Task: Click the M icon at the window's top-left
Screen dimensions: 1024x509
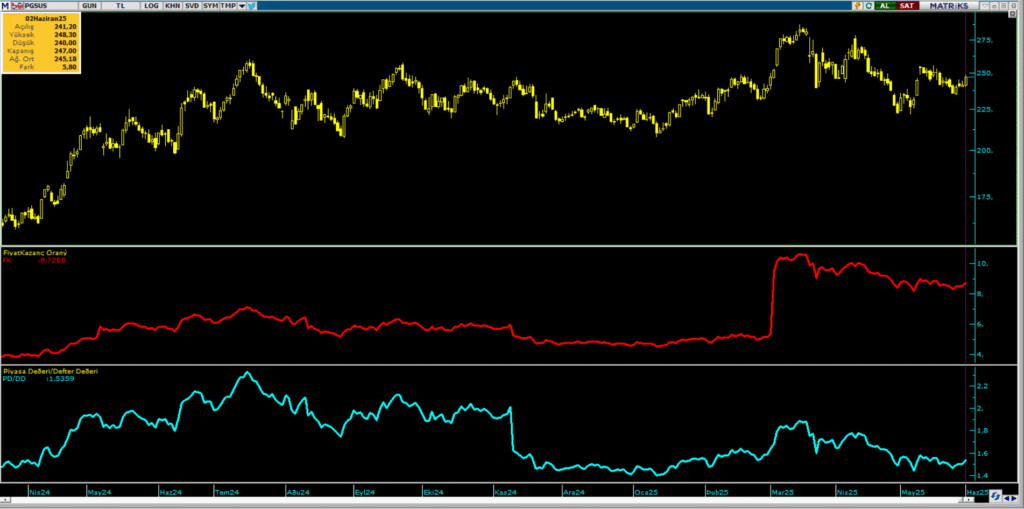Action: [x=5, y=6]
